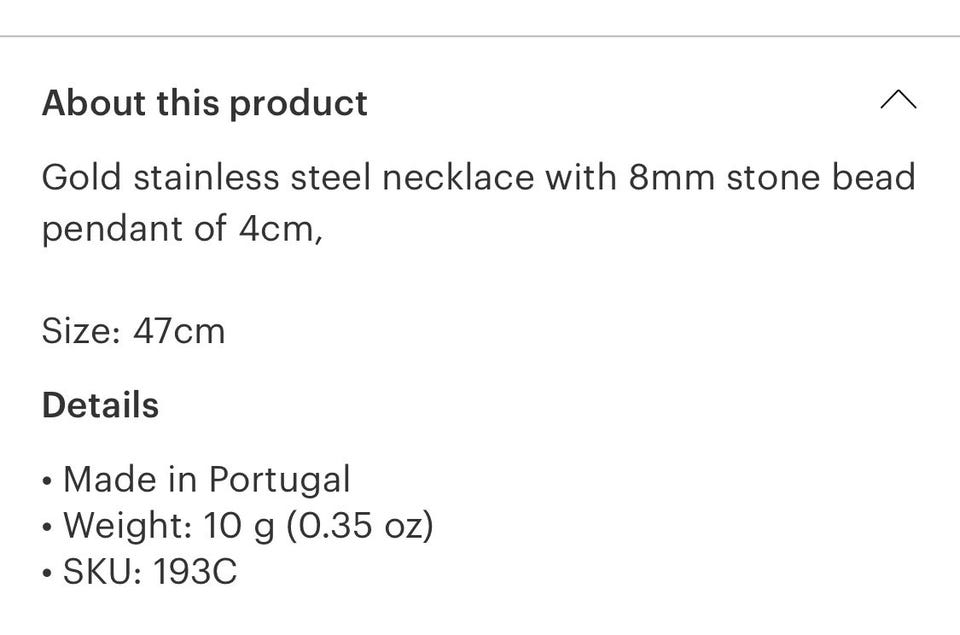960x635 pixels.
Task: Click the "193C" SKU value
Action: coord(195,571)
